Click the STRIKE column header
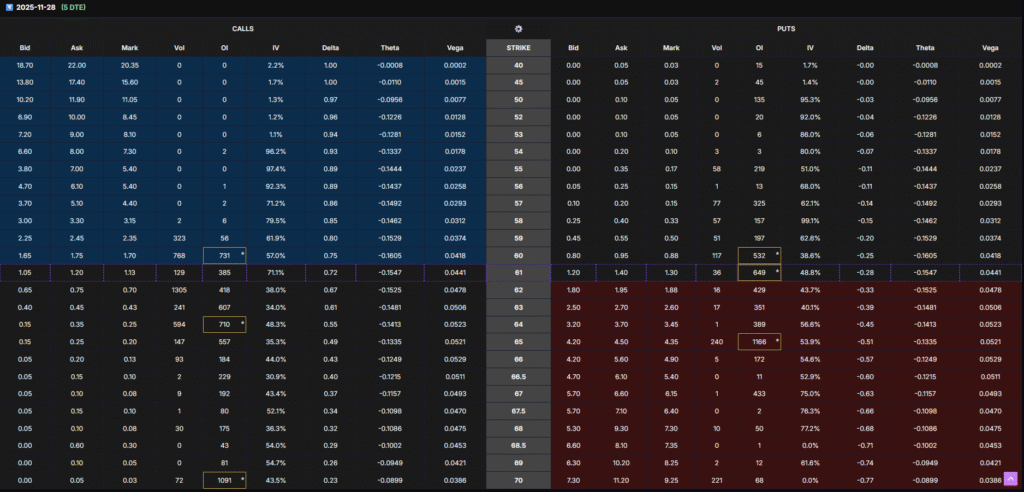 (518, 47)
